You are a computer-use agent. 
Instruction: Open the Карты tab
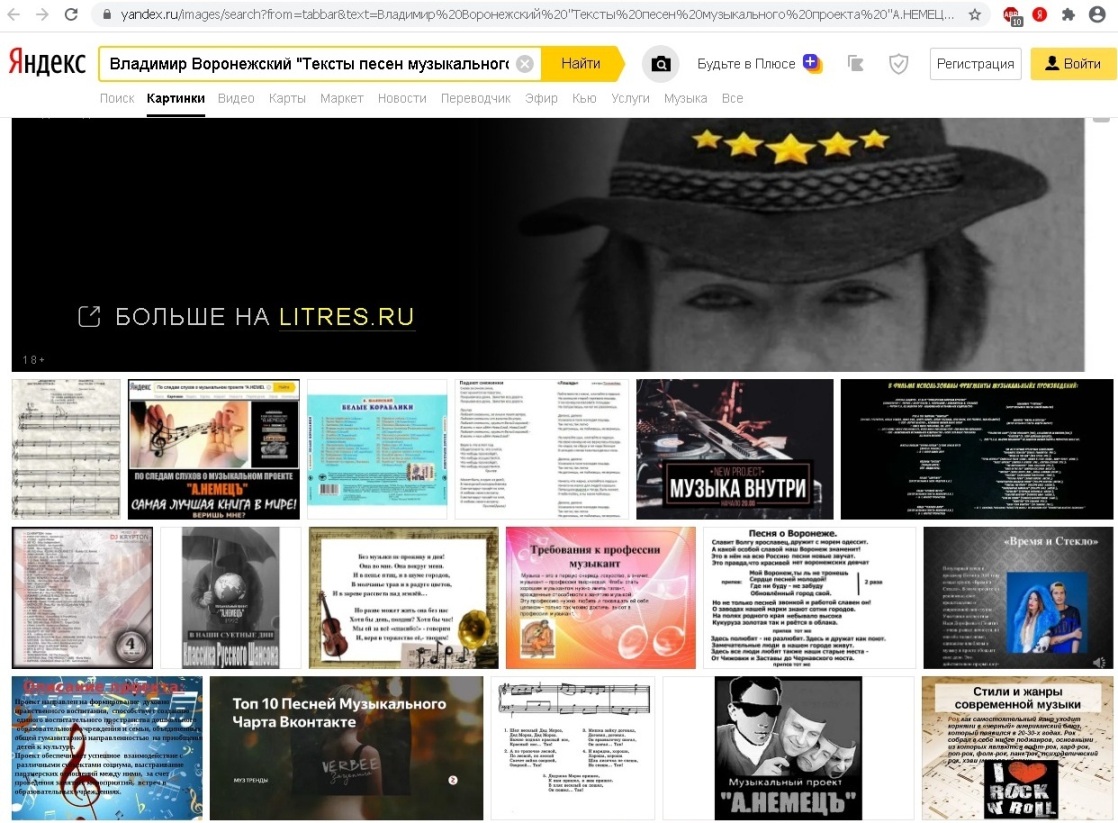coord(287,98)
